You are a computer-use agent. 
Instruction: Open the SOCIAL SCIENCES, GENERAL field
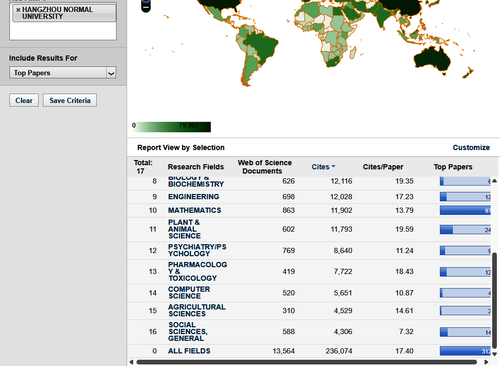point(188,332)
